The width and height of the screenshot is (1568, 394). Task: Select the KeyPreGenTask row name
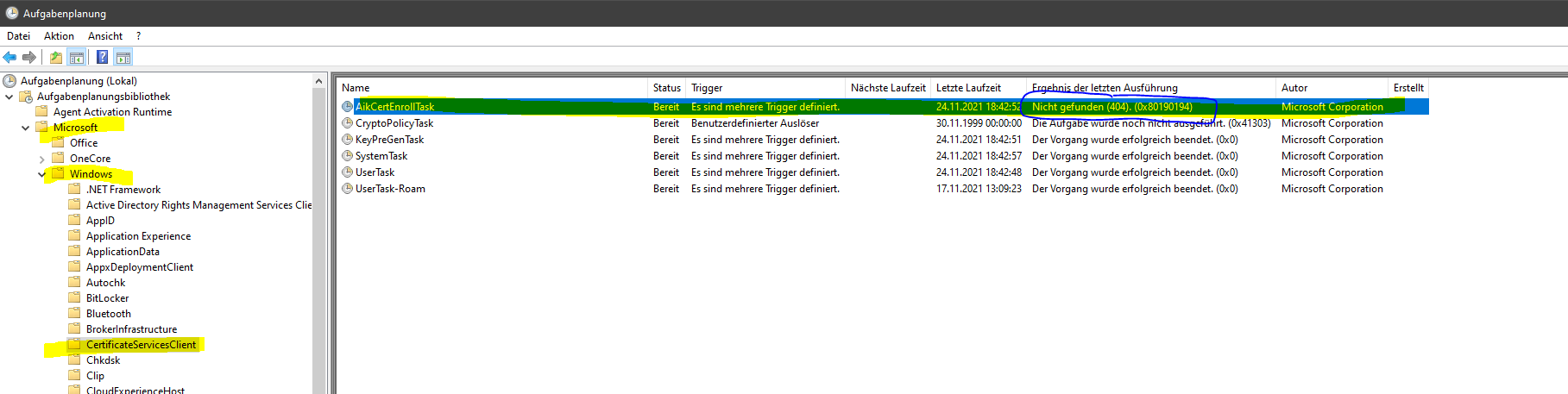[389, 140]
